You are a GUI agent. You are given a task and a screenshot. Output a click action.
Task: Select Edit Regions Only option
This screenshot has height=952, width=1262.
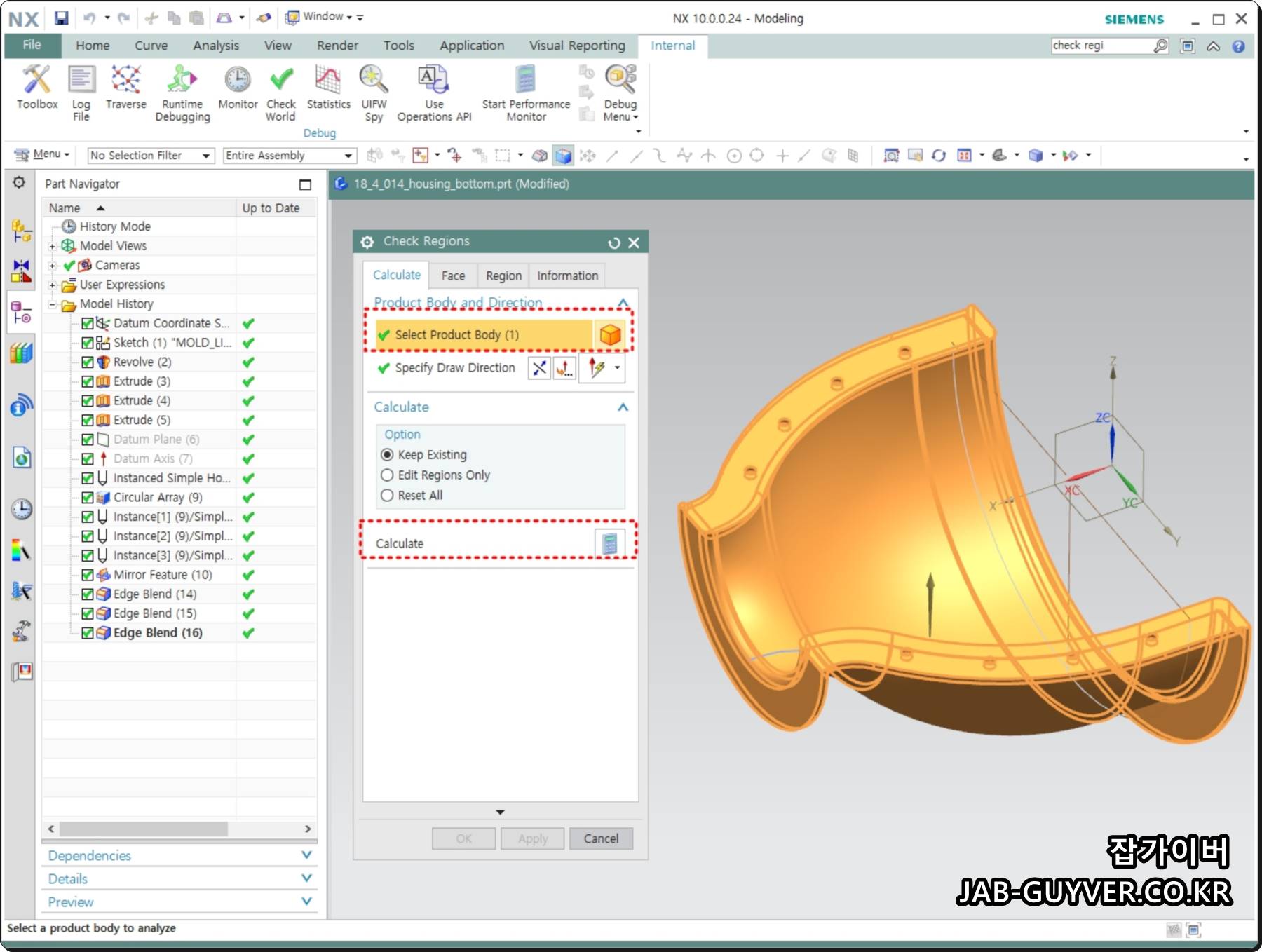pyautogui.click(x=387, y=475)
